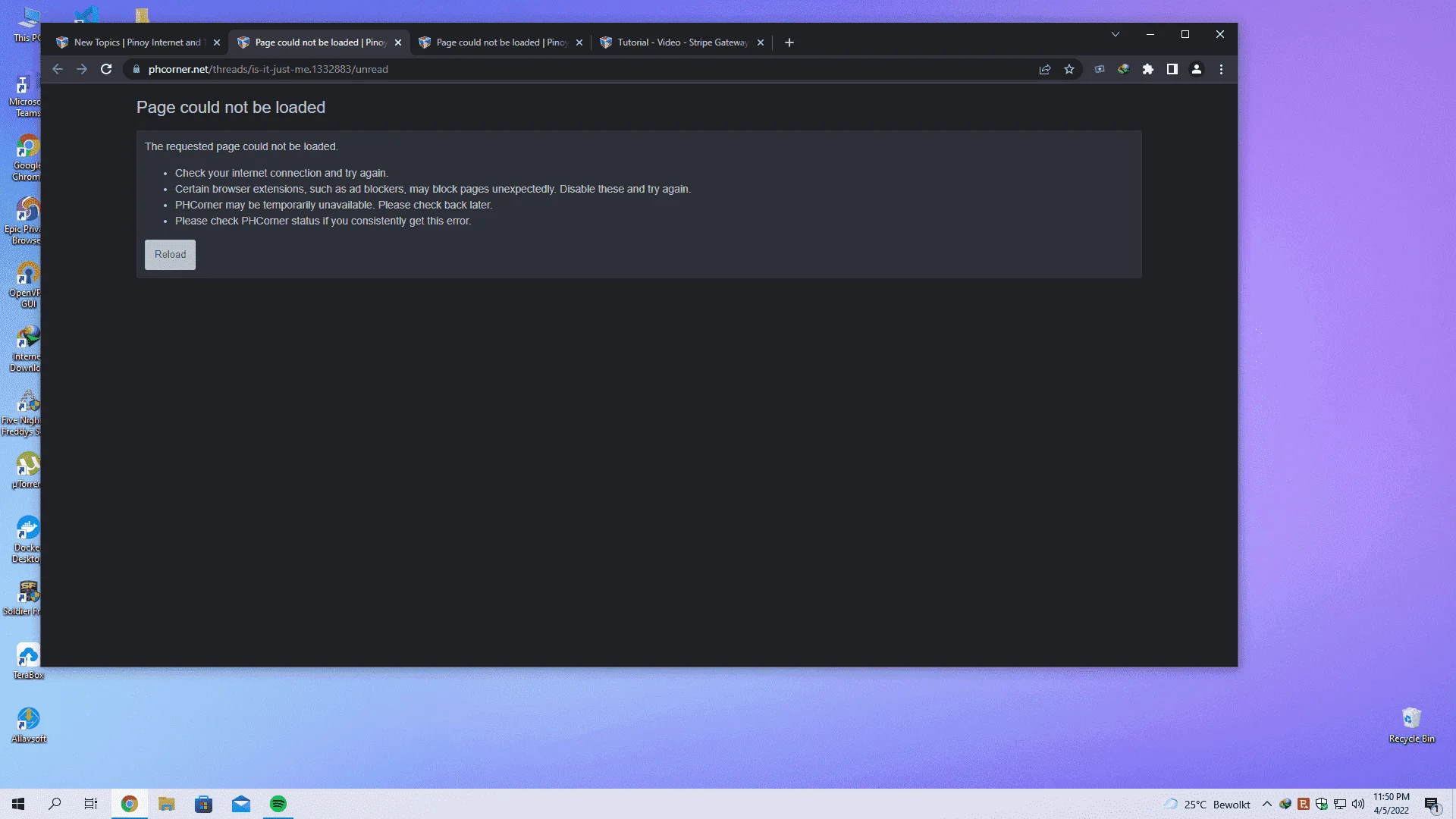Select the TeraBox desktop icon
Screen dimensions: 1456x819
click(29, 661)
